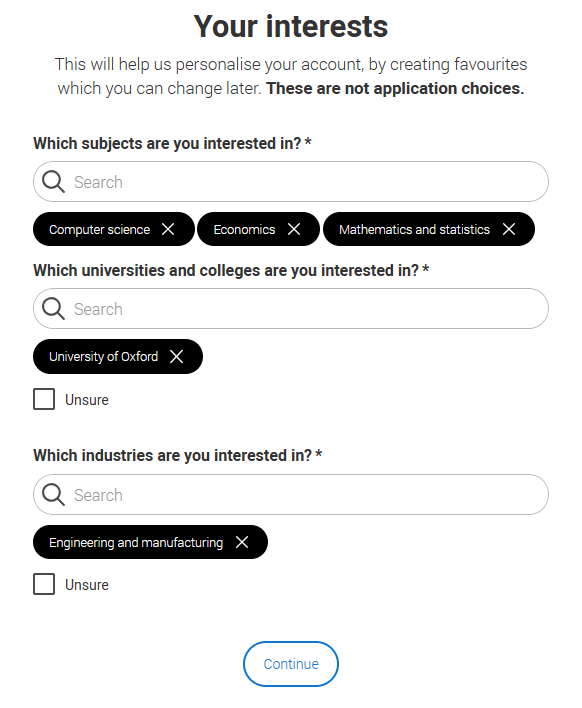Viewport: 582px width, 708px height.
Task: Select the Economics chip label
Action: [244, 229]
